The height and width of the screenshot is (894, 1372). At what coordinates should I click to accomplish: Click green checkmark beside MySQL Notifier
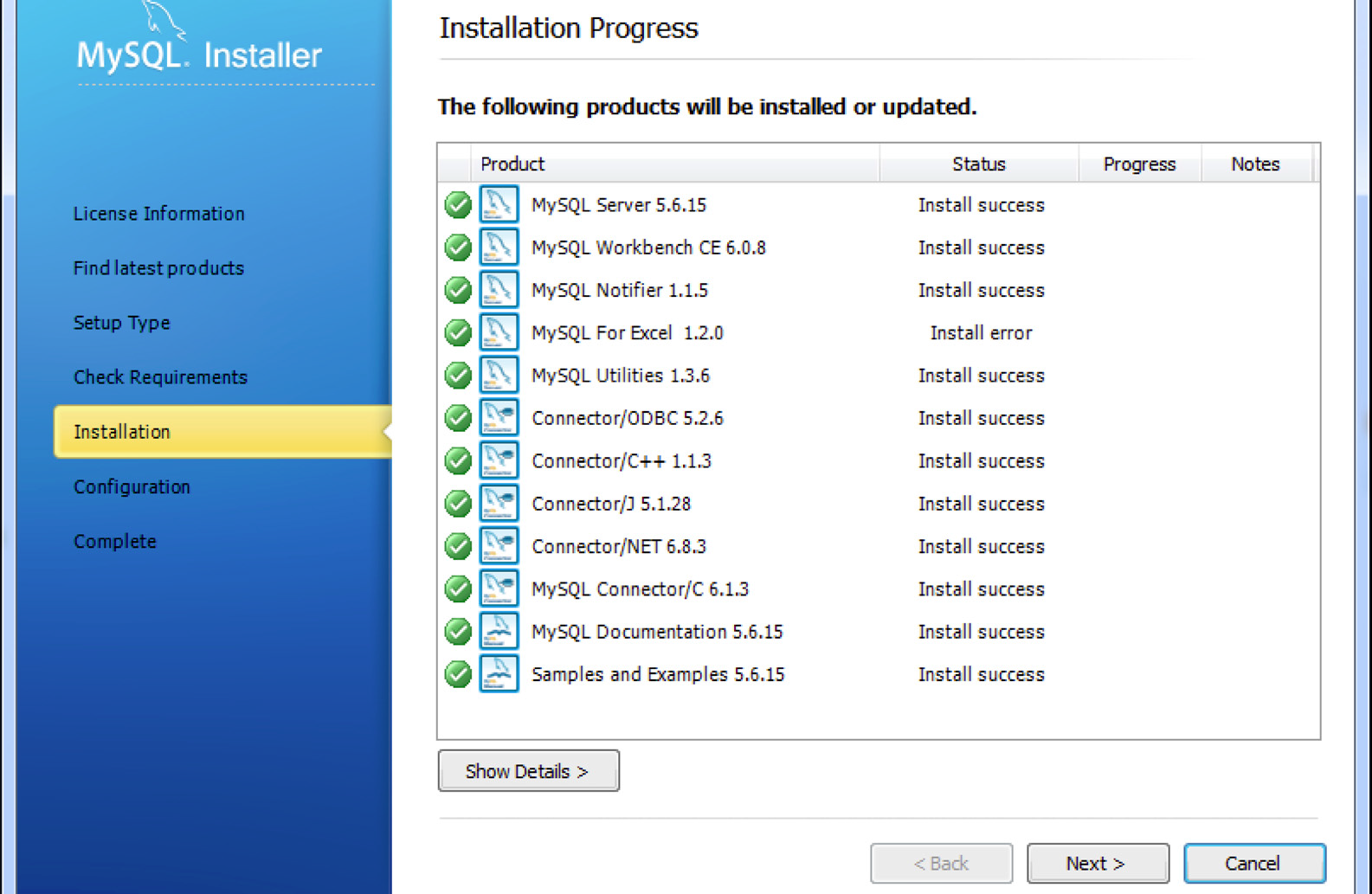[x=458, y=291]
